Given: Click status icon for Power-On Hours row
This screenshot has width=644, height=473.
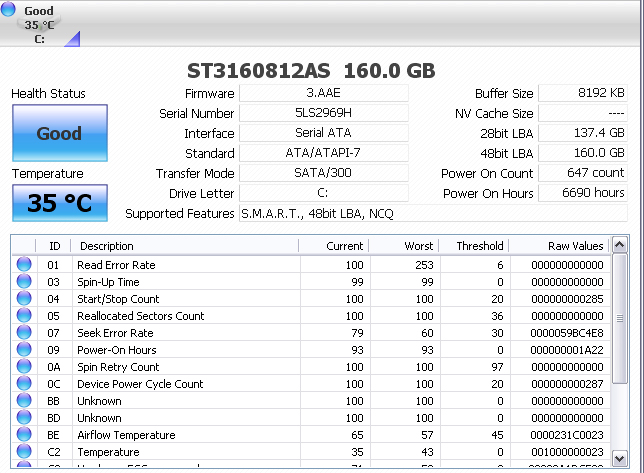Looking at the screenshot, I should click(x=24, y=349).
